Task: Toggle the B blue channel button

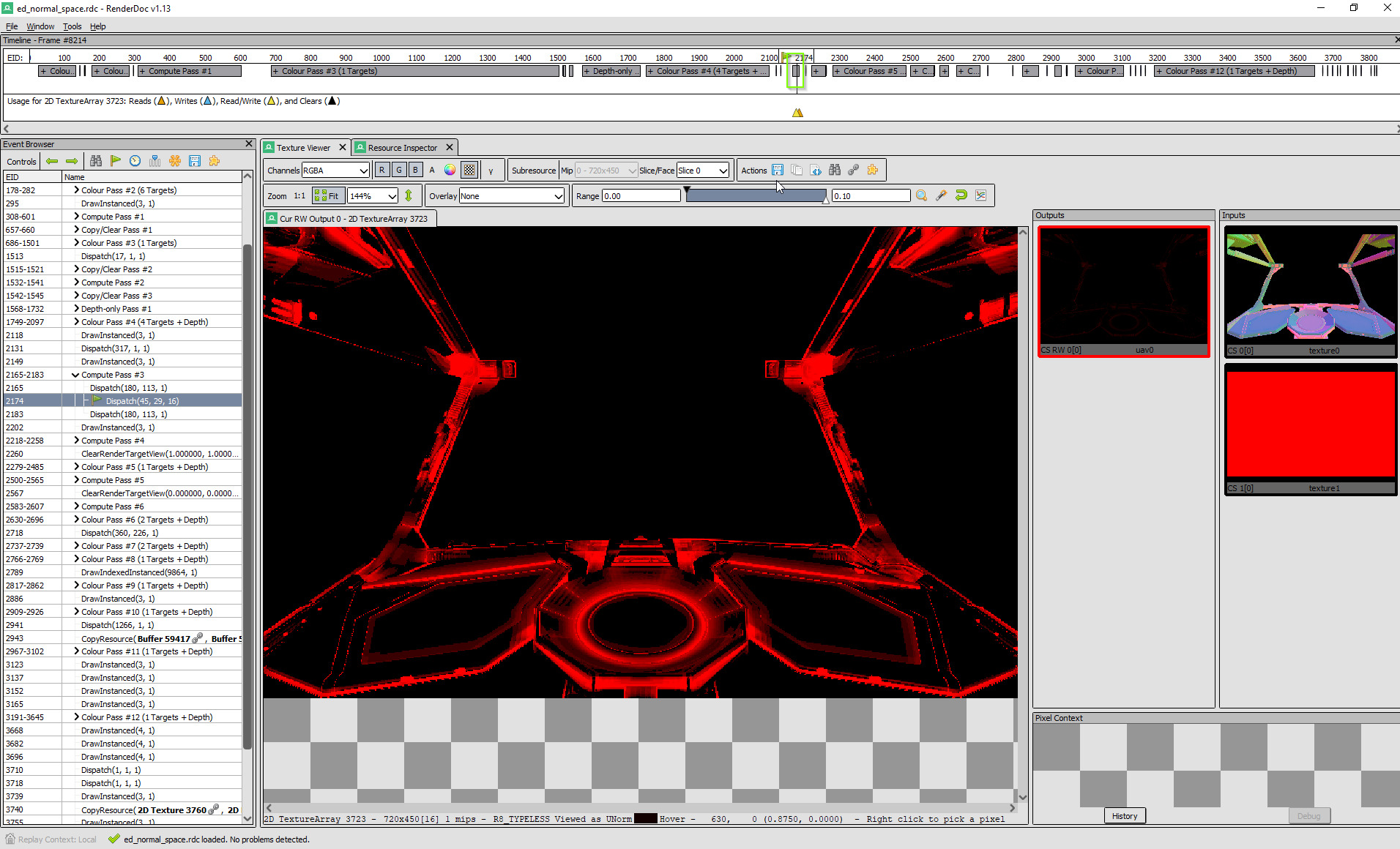Action: point(415,170)
